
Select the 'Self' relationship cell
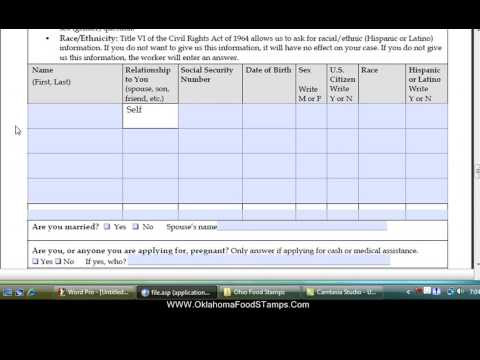[150, 116]
